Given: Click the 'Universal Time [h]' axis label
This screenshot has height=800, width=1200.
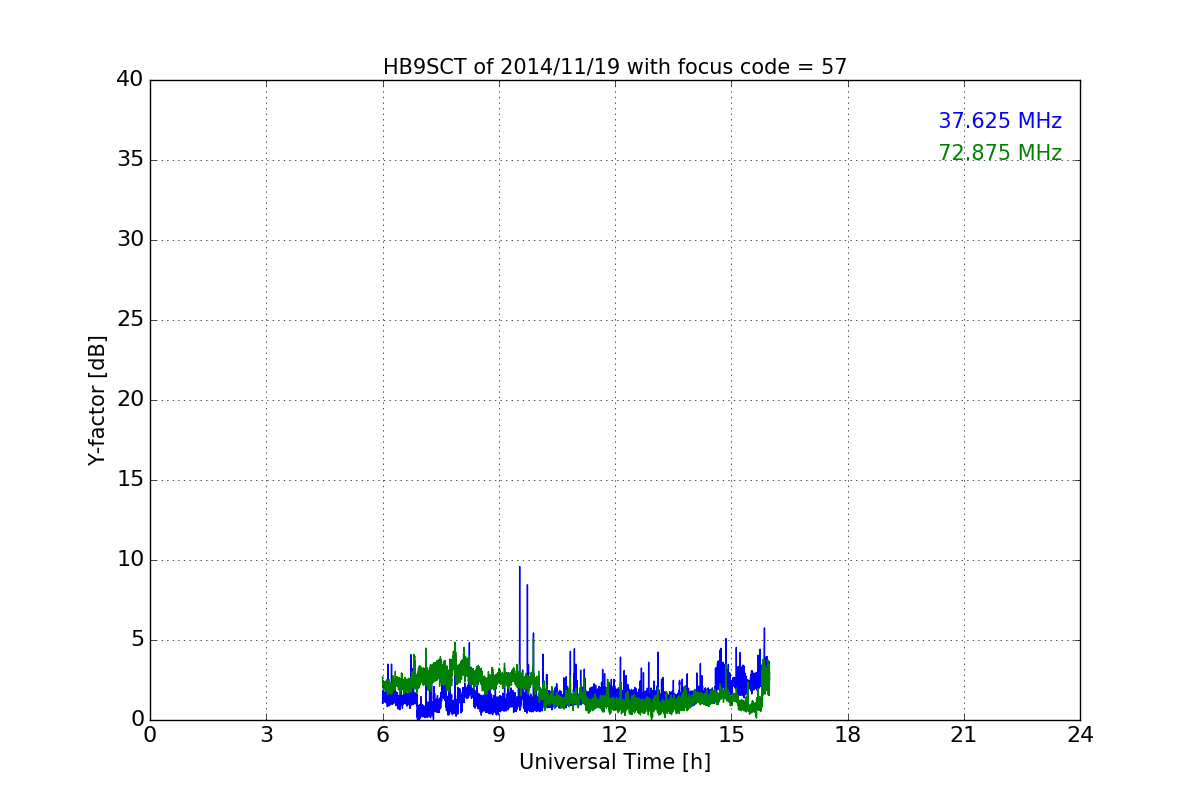Looking at the screenshot, I should pos(615,762).
